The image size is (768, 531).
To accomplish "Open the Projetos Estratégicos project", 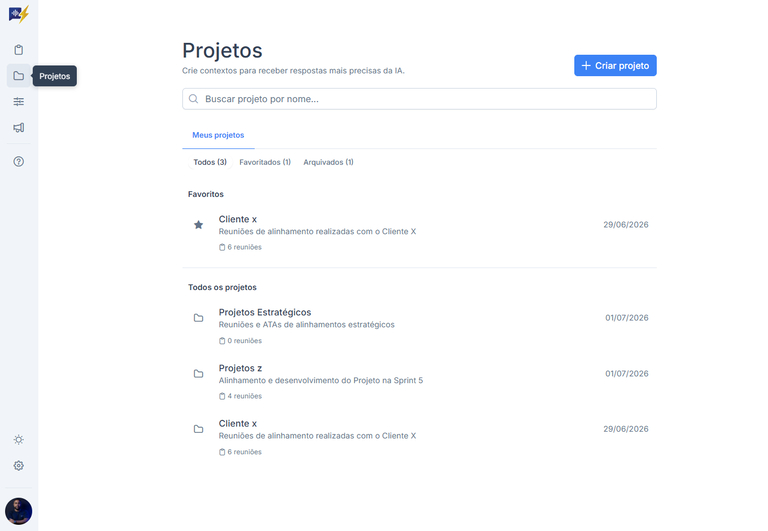I will (265, 312).
